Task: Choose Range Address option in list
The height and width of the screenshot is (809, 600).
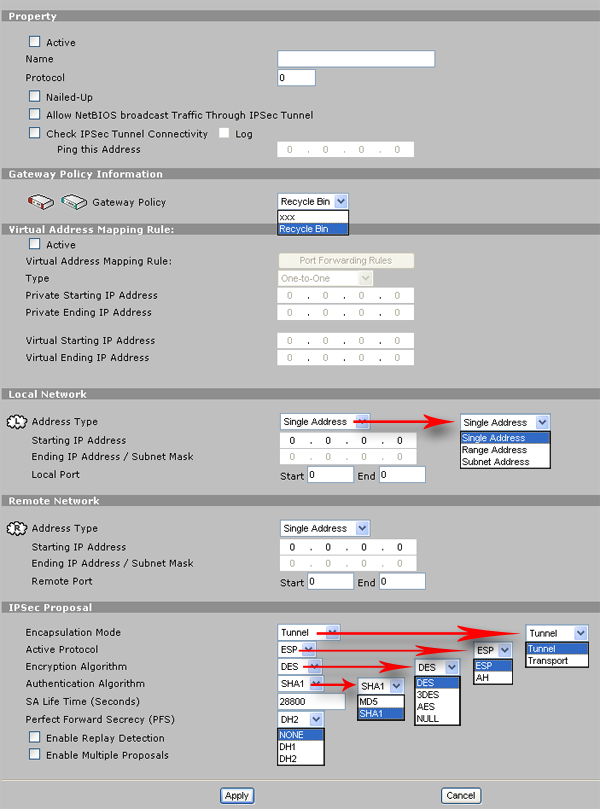Action: tap(505, 449)
